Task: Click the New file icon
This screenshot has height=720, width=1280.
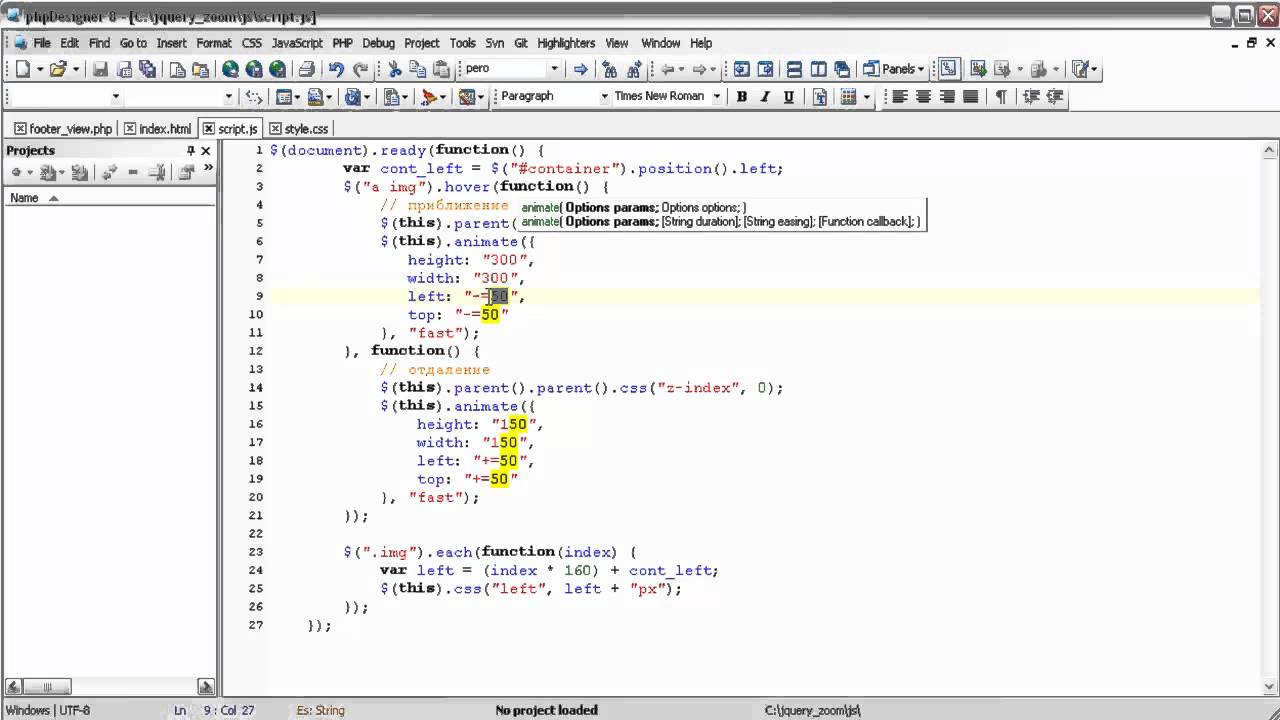Action: point(22,69)
